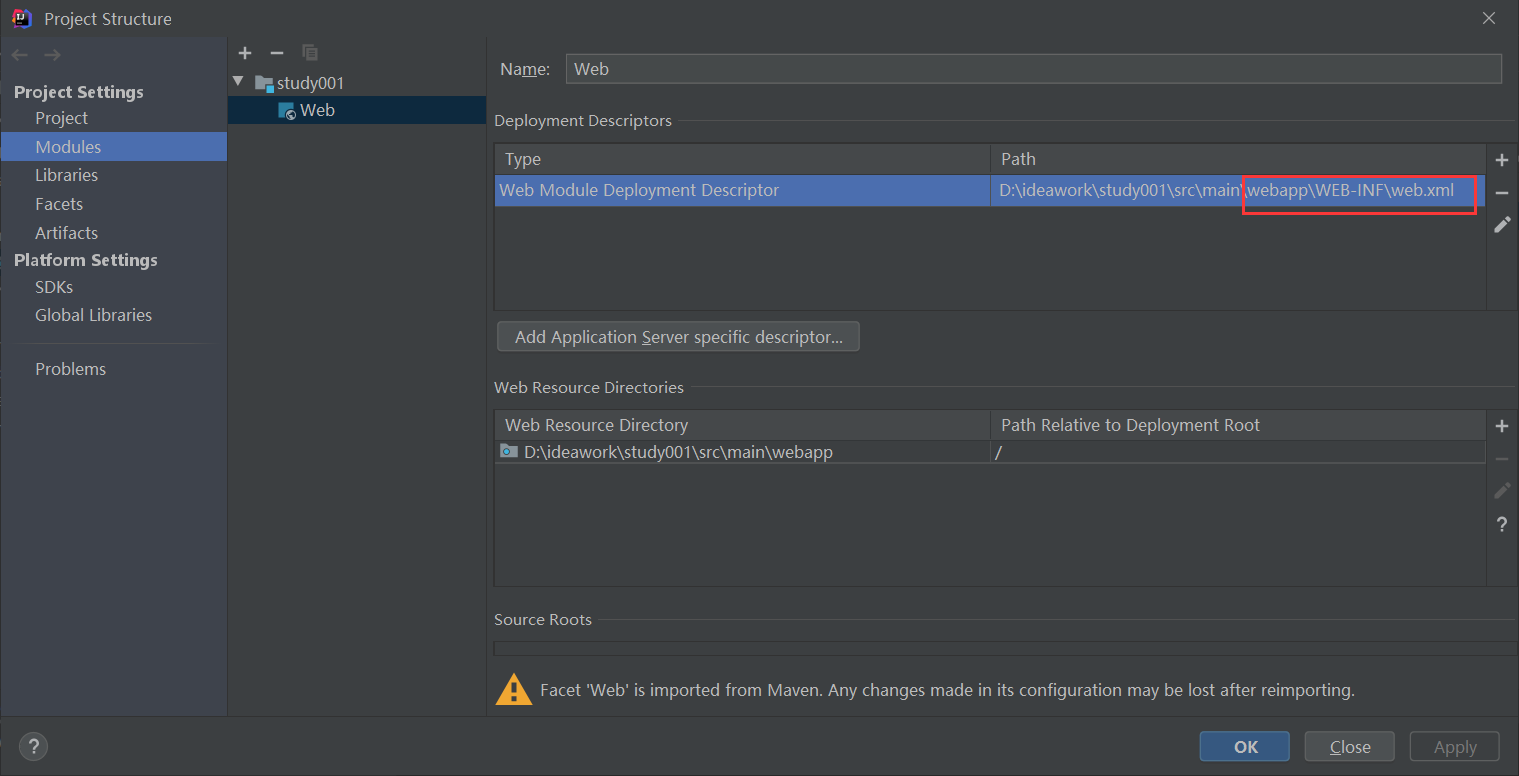Select the Web facet under study001

pyautogui.click(x=317, y=110)
